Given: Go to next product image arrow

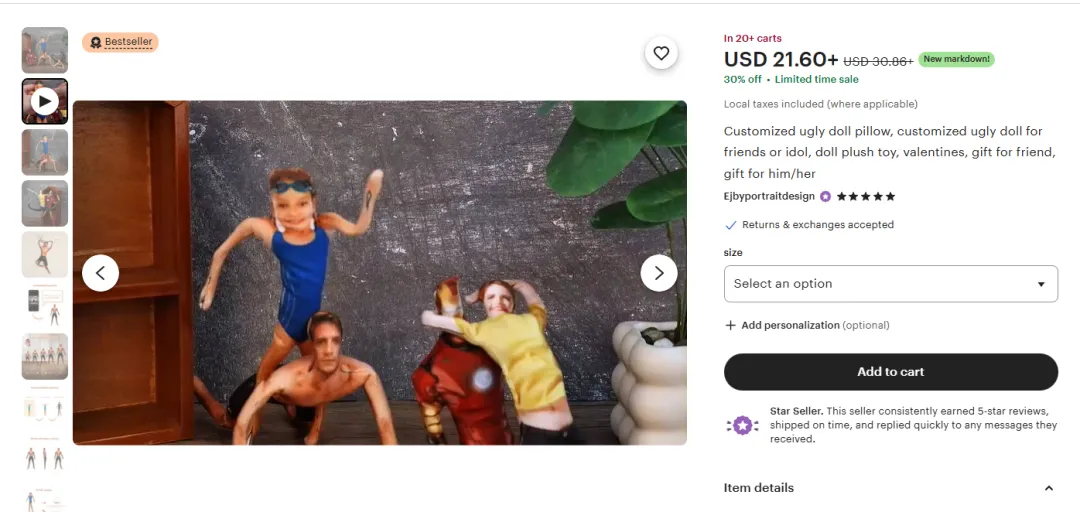Looking at the screenshot, I should (658, 273).
